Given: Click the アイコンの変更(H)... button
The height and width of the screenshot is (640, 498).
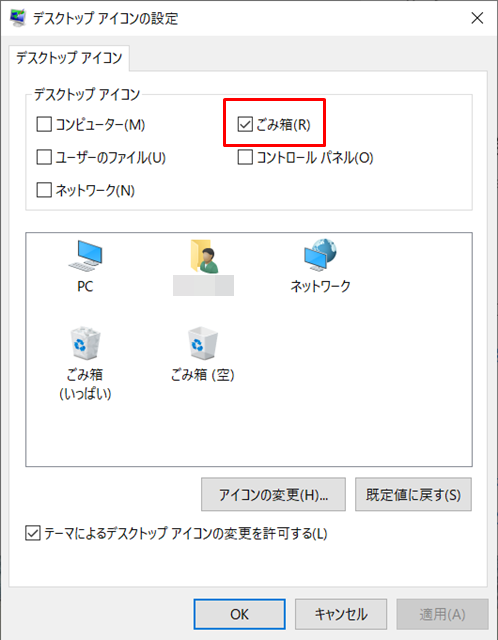Looking at the screenshot, I should [273, 494].
